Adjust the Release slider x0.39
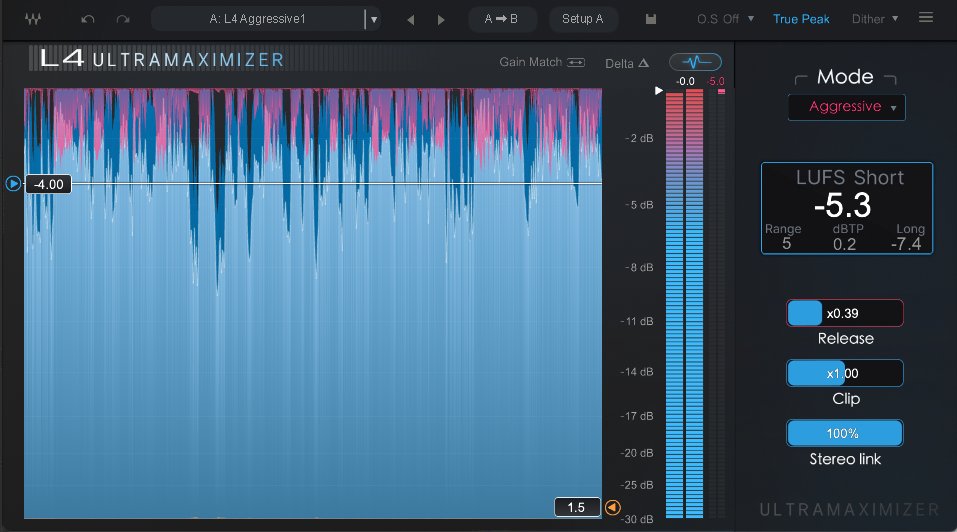Screen dimensions: 957x532 (x=845, y=314)
